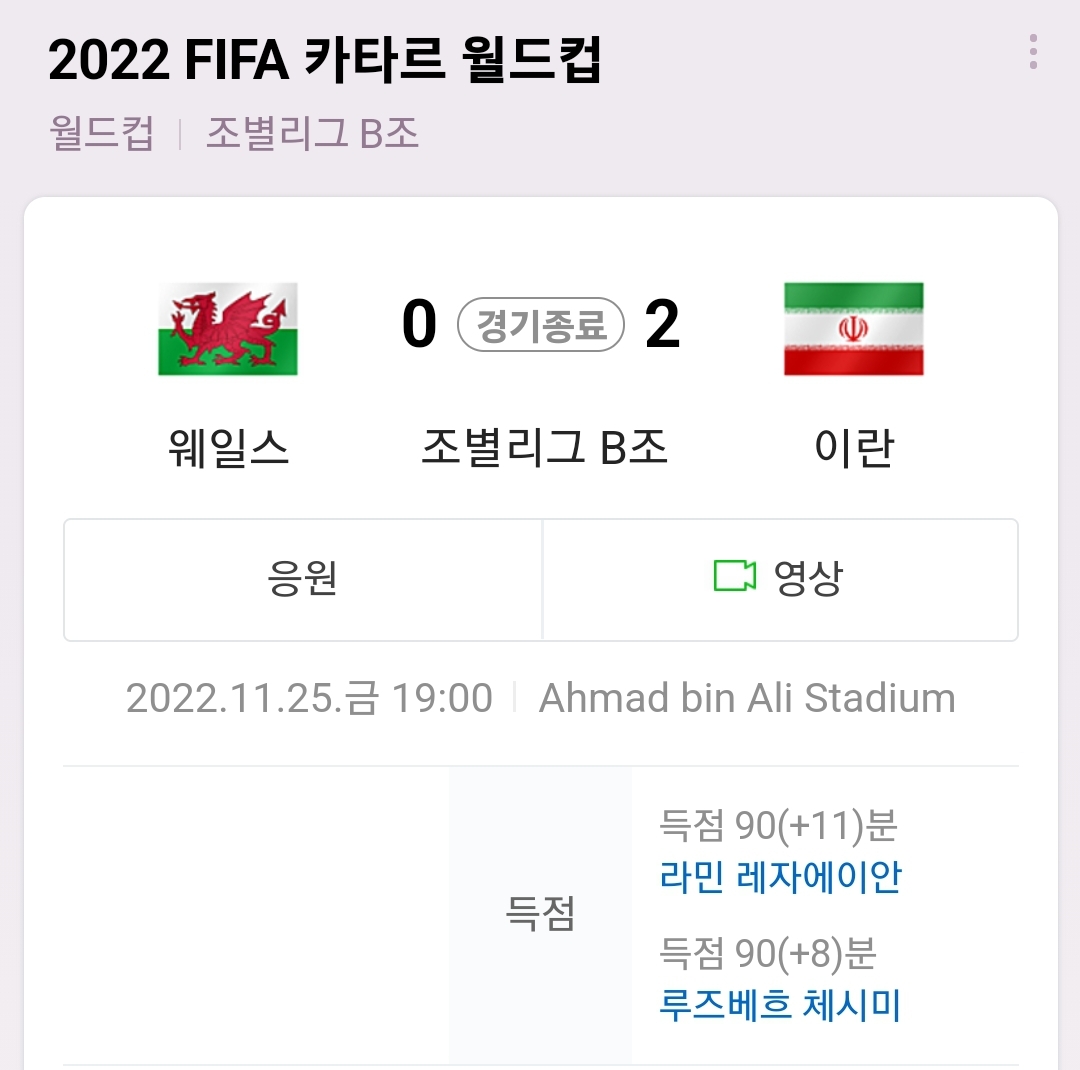1080x1070 pixels.
Task: Click Wales score of 0
Action: click(420, 325)
